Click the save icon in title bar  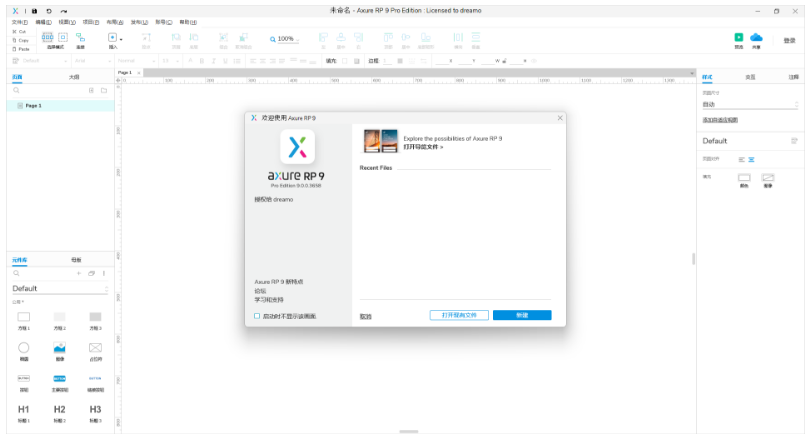point(35,11)
